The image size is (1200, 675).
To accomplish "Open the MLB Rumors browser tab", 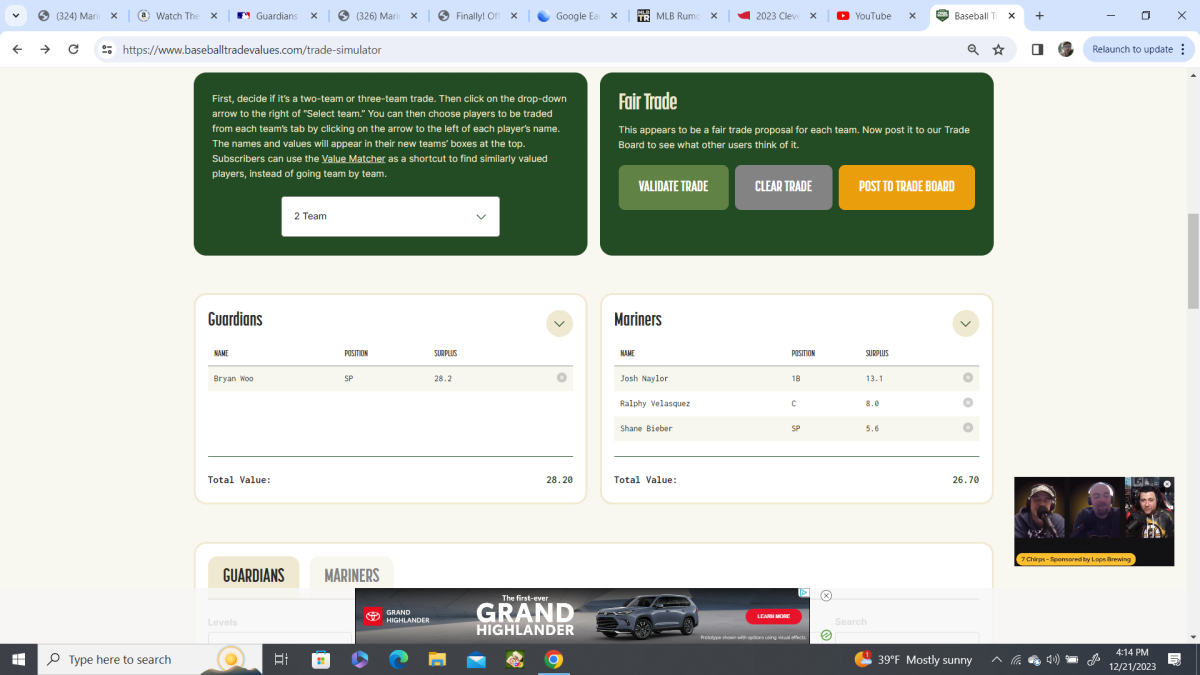I will coord(676,16).
